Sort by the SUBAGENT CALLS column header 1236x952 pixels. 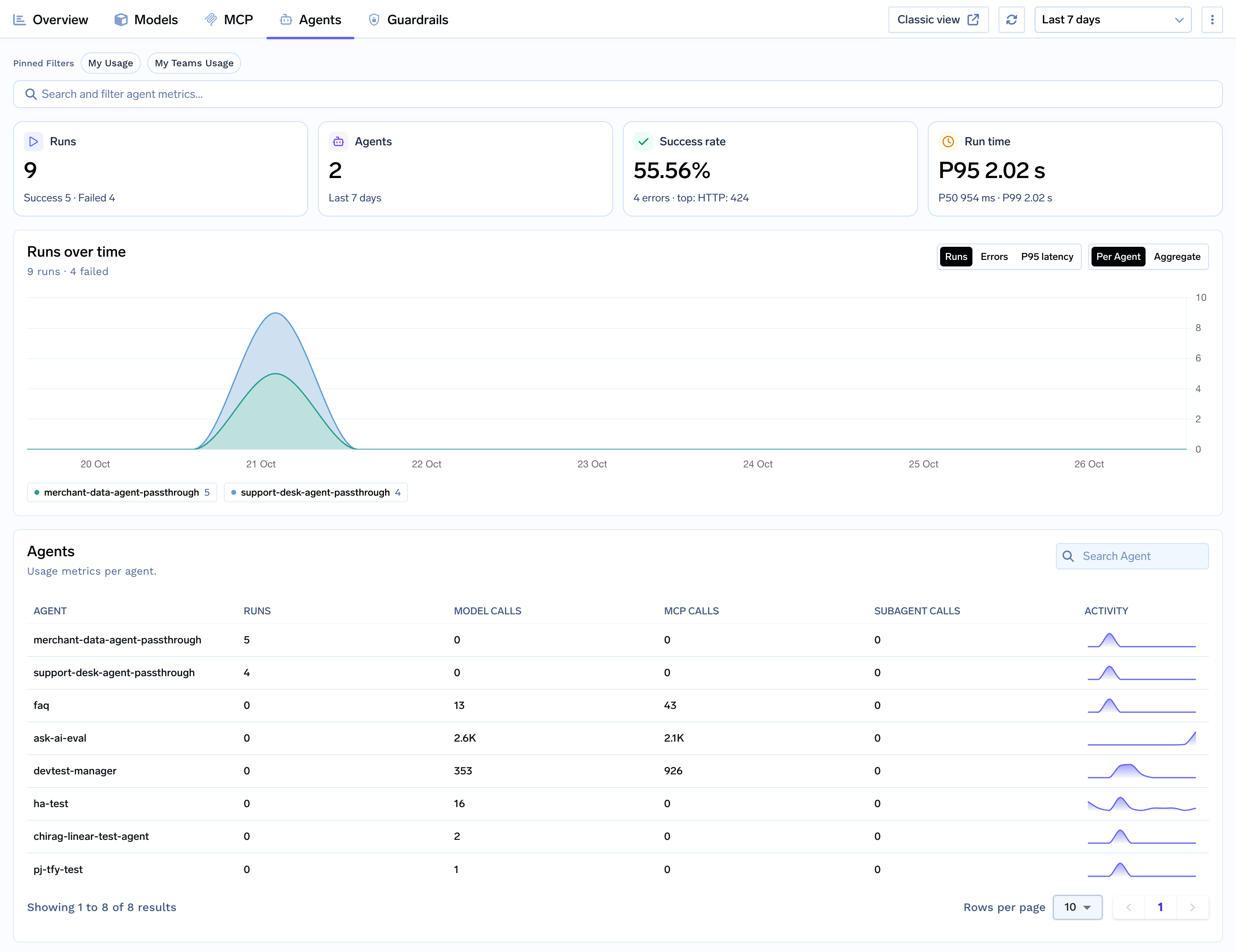tap(917, 611)
